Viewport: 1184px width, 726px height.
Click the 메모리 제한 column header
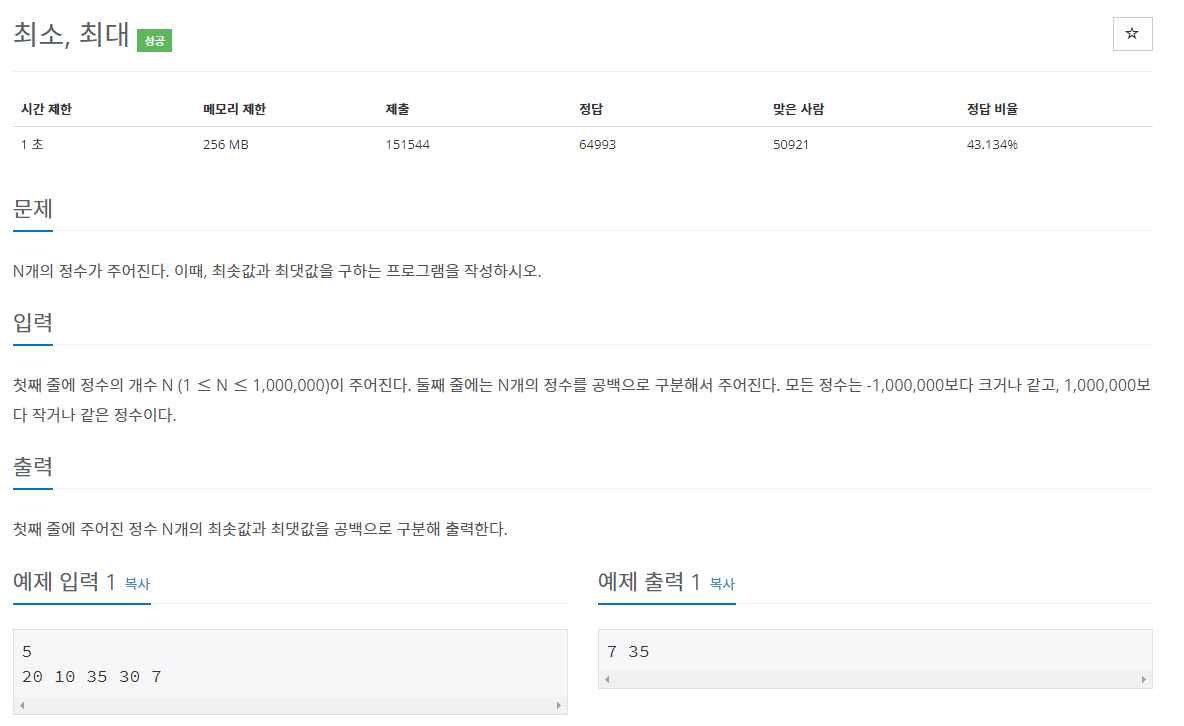(x=234, y=110)
